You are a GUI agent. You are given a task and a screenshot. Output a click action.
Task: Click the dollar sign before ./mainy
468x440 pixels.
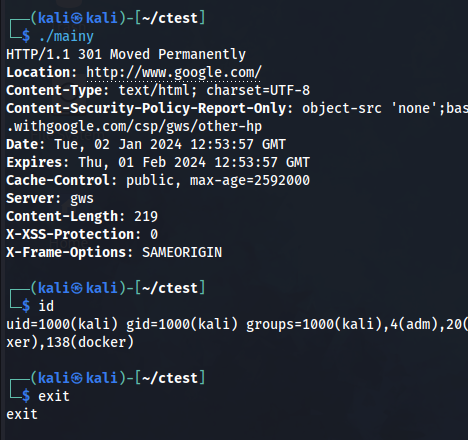click(x=26, y=36)
